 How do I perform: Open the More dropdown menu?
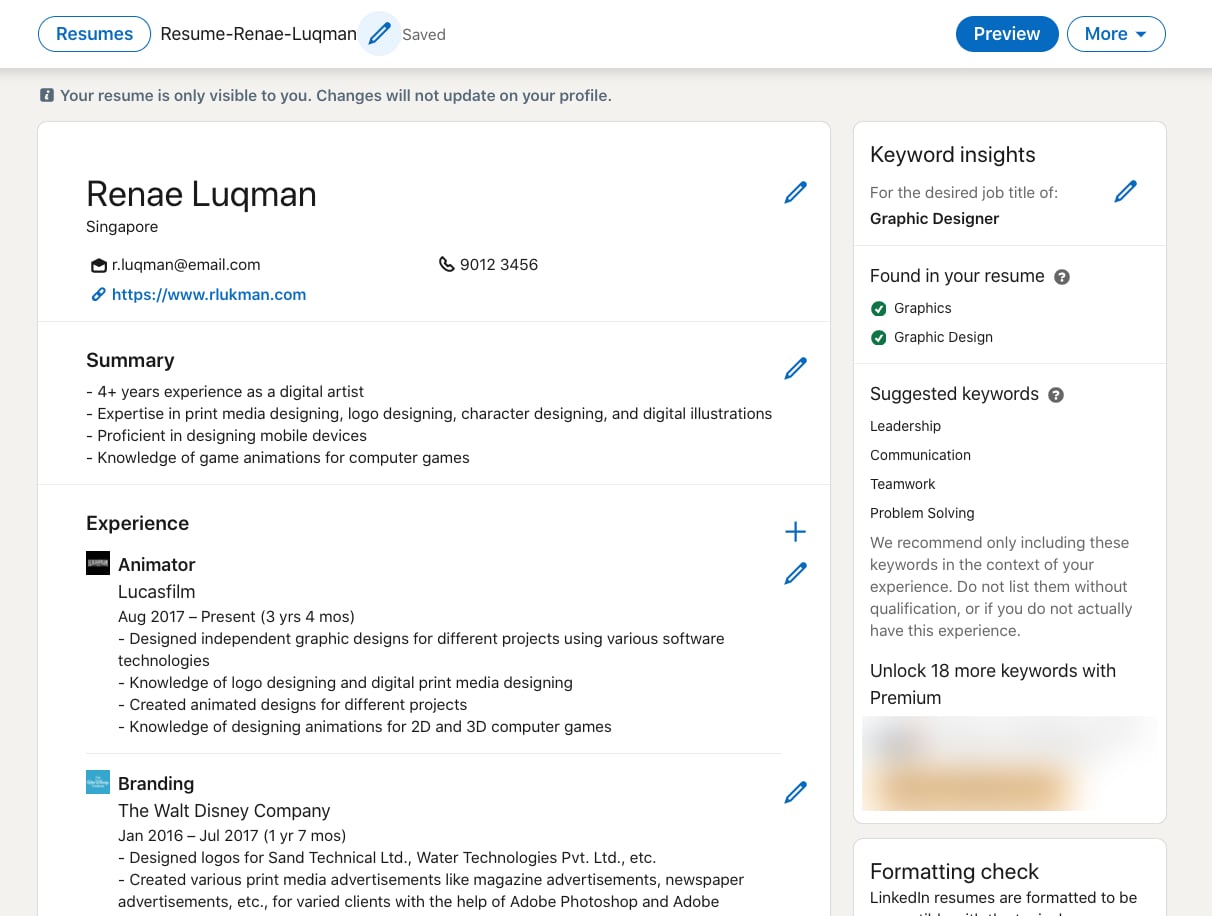[x=1115, y=34]
